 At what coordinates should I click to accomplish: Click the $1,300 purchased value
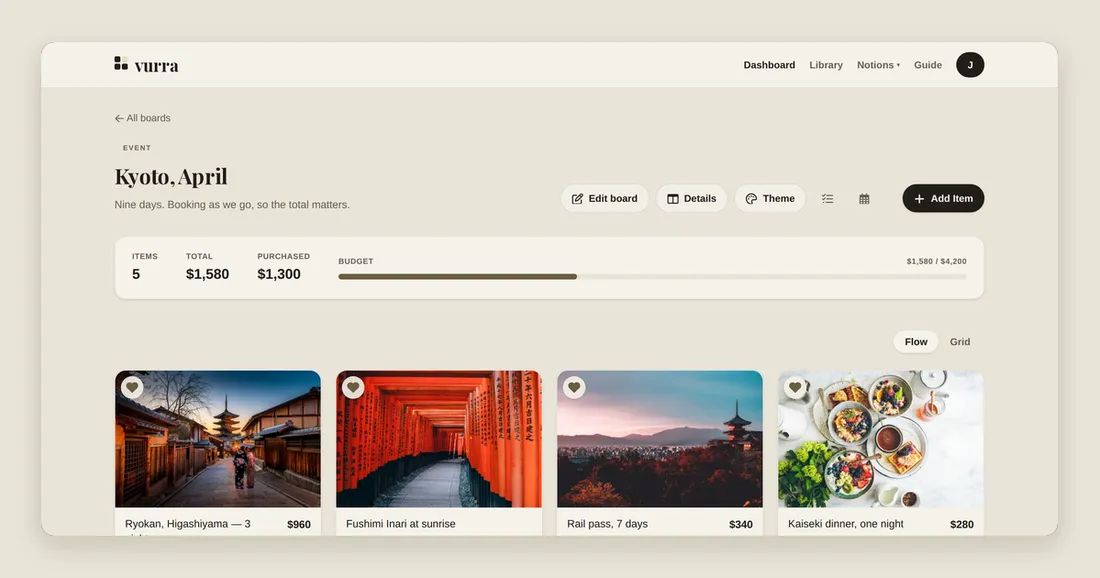(x=279, y=274)
